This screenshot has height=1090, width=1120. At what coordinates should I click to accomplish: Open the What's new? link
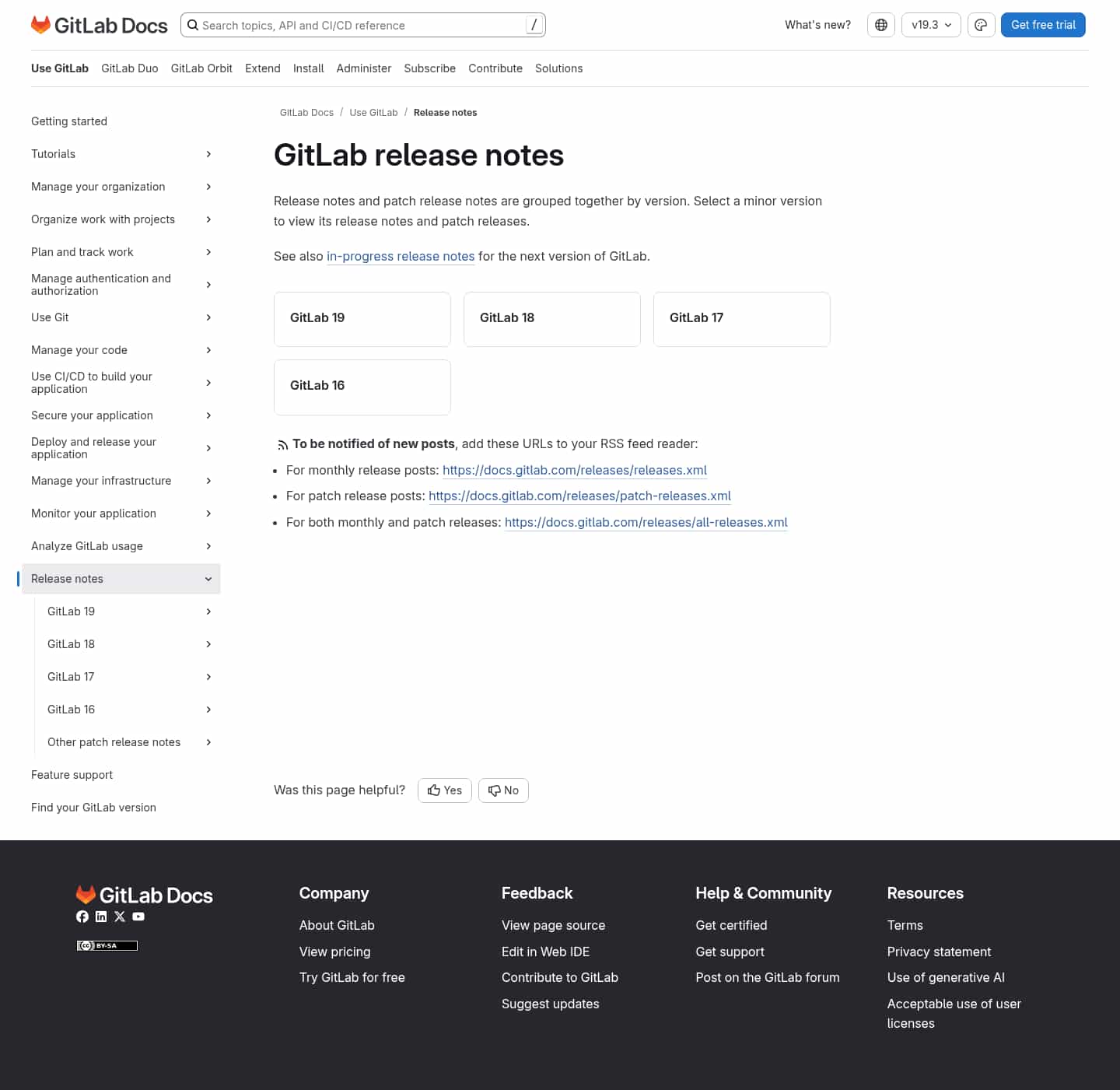[x=818, y=25]
